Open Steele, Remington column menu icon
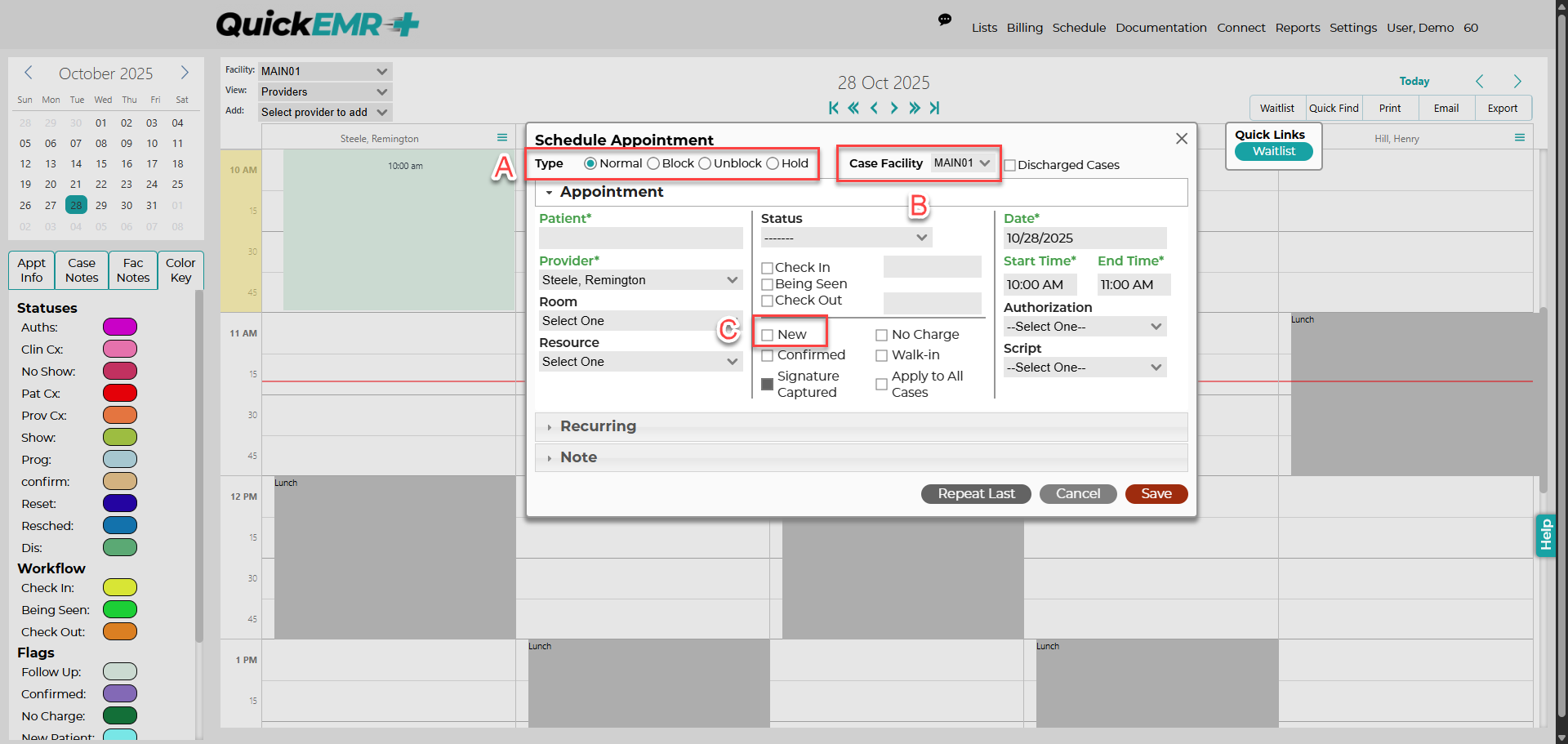The height and width of the screenshot is (744, 1568). point(502,138)
